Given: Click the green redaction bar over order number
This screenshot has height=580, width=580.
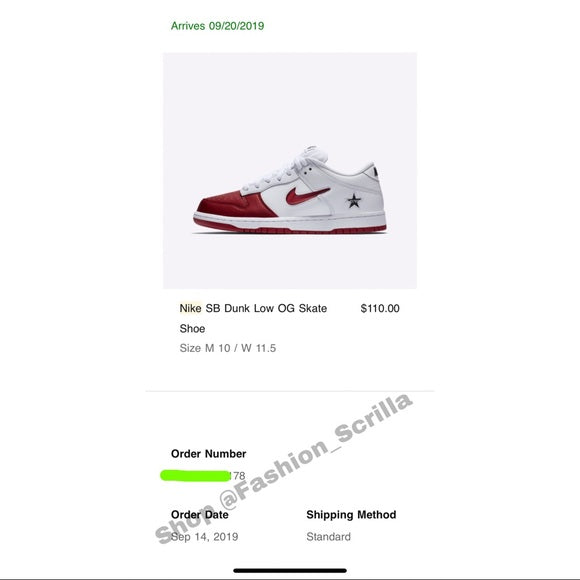Looking at the screenshot, I should [195, 476].
